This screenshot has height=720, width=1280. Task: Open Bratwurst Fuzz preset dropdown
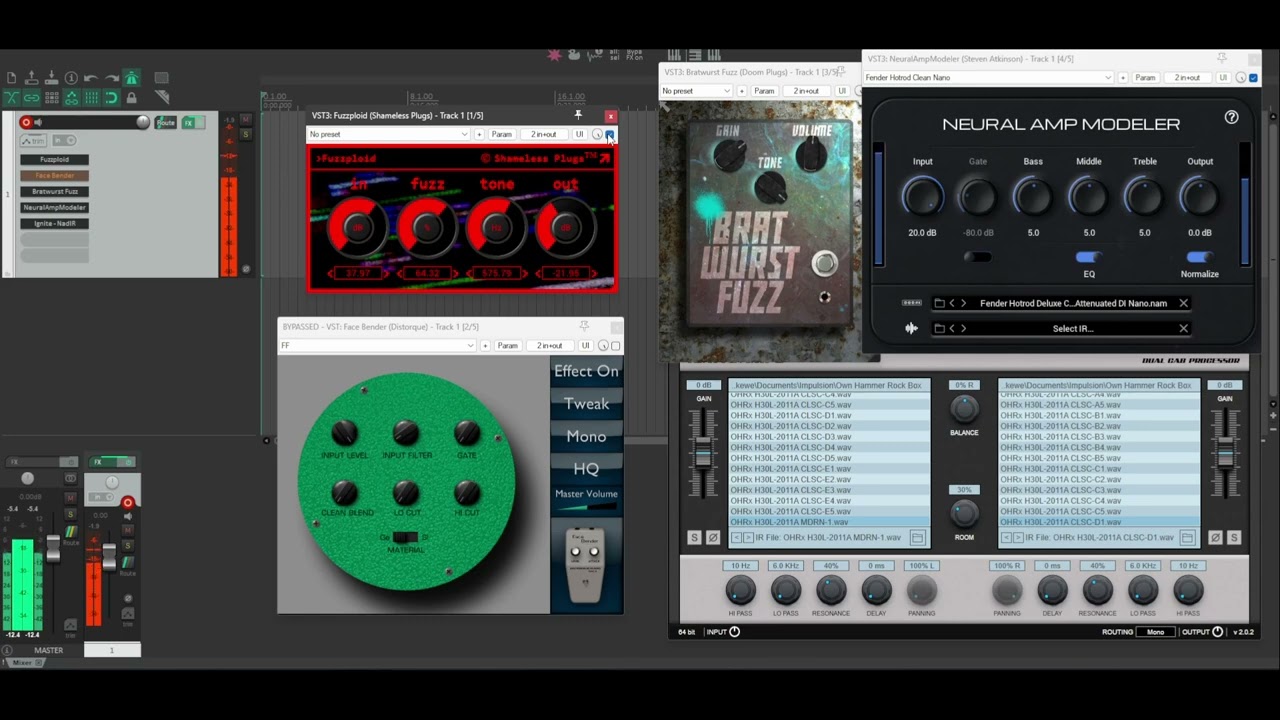point(697,91)
